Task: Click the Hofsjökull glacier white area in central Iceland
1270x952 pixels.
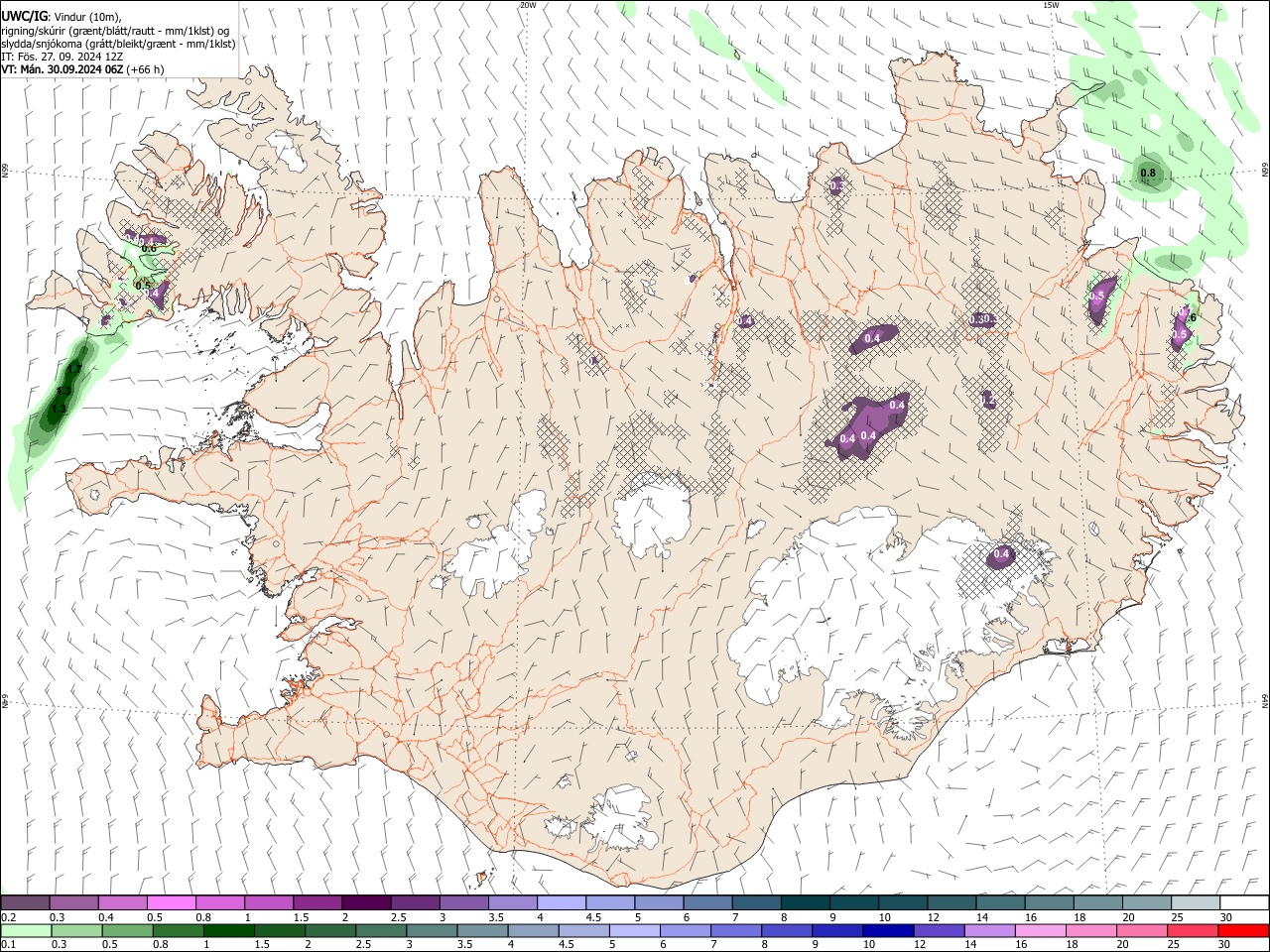Action: click(651, 516)
